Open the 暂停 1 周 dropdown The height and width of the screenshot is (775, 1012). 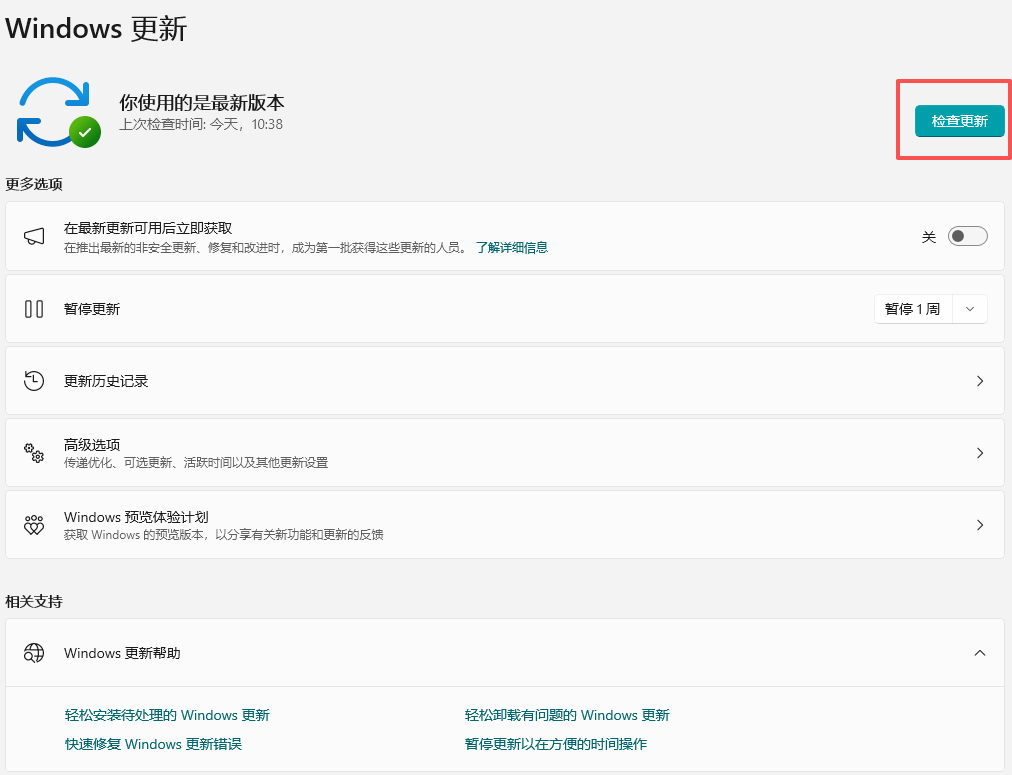(969, 308)
